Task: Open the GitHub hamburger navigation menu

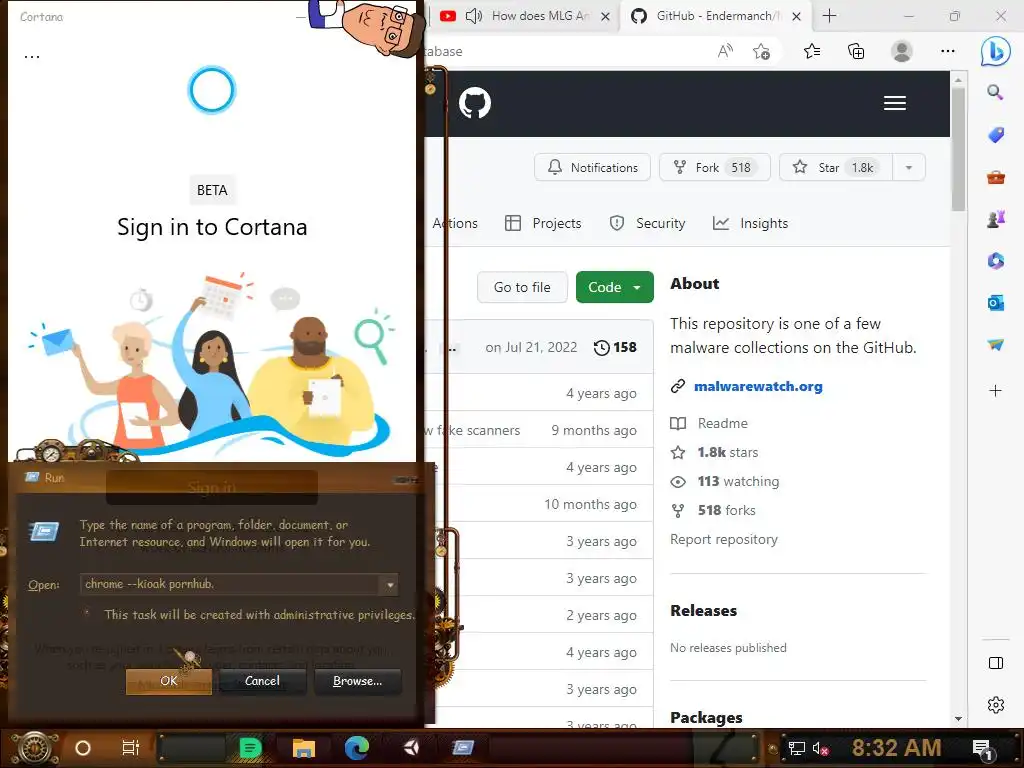Action: [895, 103]
